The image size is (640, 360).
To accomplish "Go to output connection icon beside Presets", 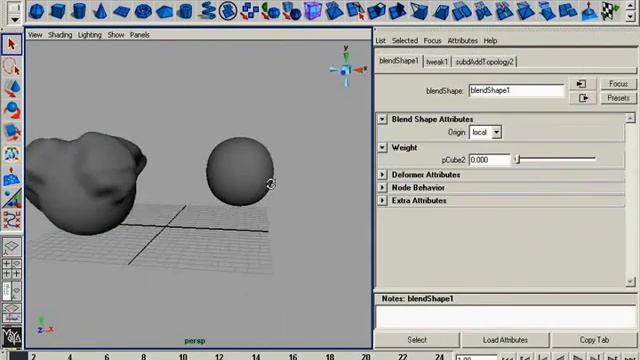I will [x=583, y=98].
